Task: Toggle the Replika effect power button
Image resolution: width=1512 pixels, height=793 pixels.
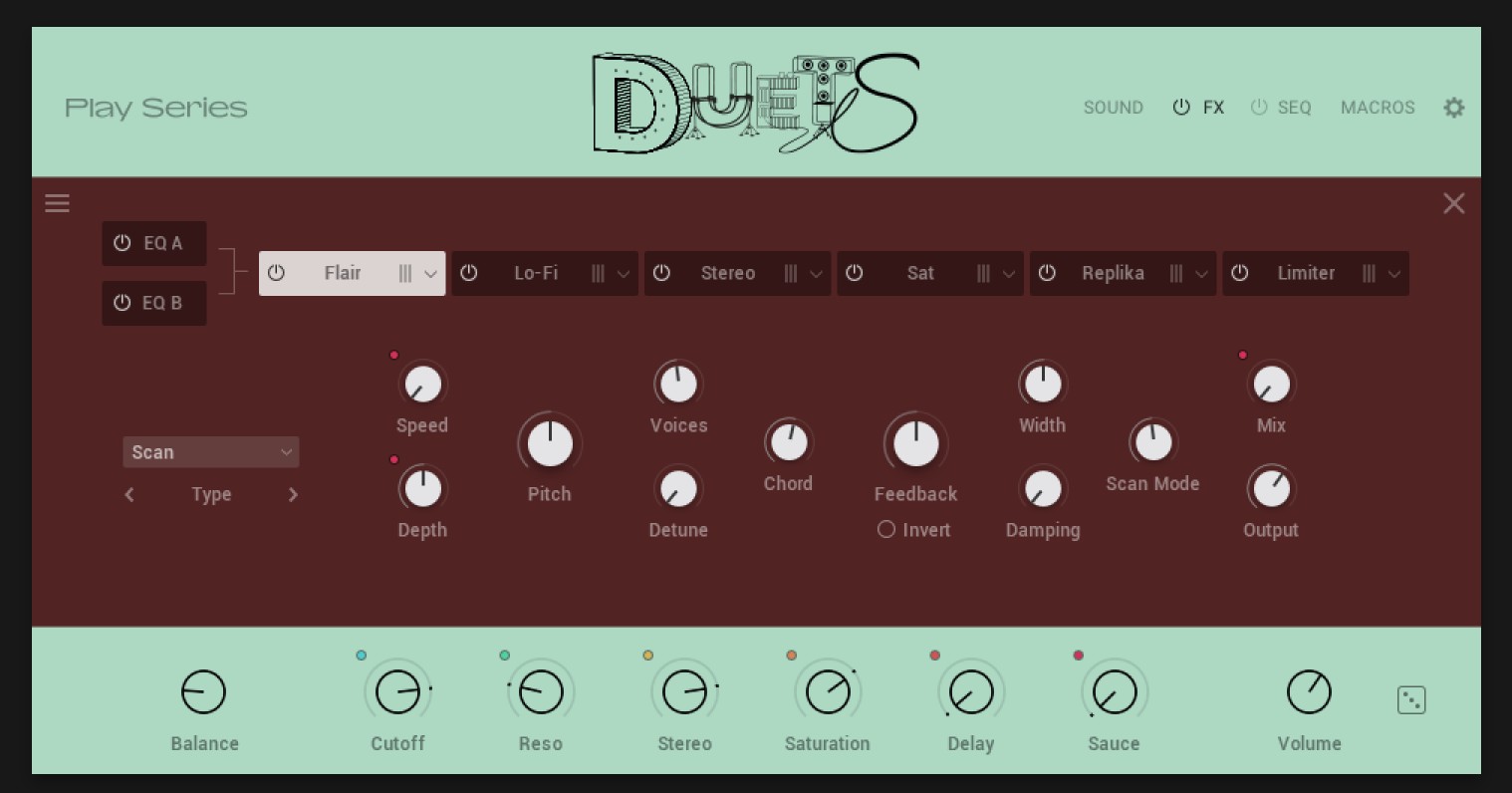Action: coord(1047,273)
